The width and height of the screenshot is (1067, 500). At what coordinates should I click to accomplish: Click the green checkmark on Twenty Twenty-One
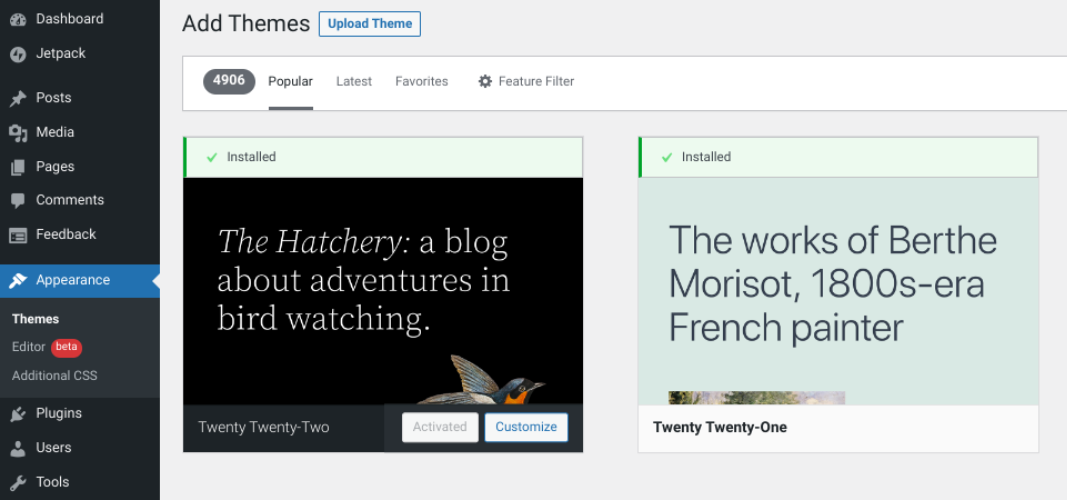click(x=667, y=157)
